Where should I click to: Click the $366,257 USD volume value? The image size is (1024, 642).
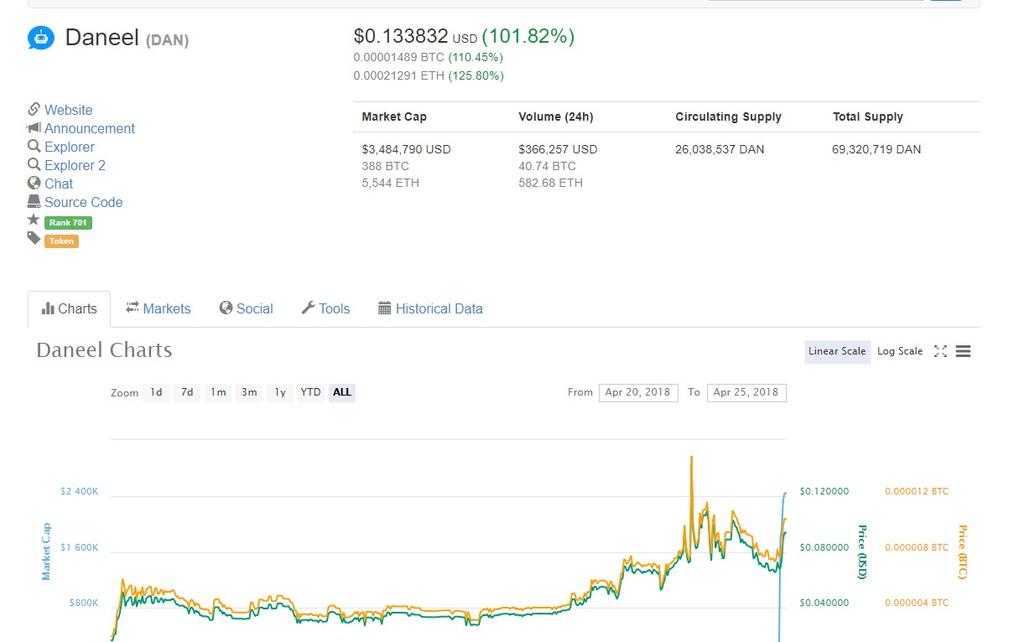(558, 150)
